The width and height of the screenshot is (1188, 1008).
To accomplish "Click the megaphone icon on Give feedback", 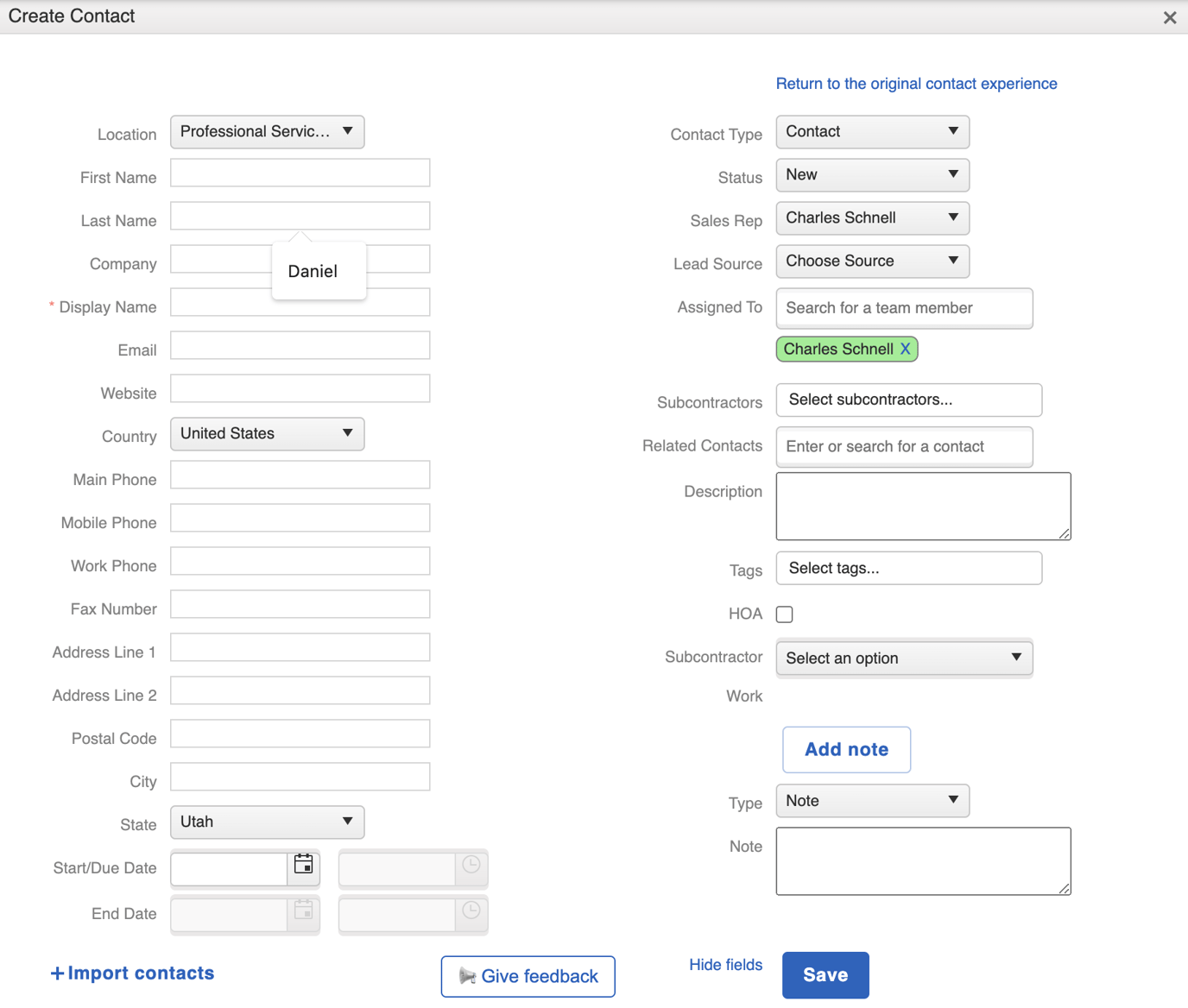I will click(x=467, y=976).
